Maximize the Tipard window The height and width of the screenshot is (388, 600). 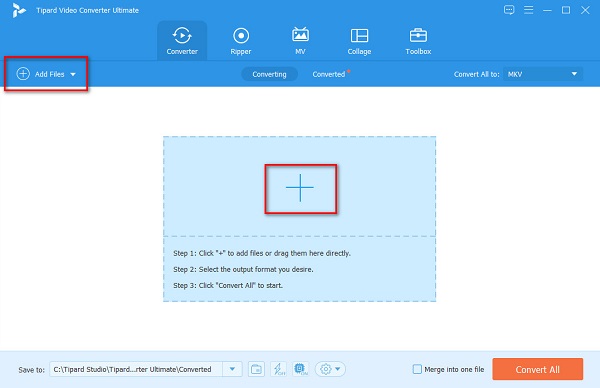pyautogui.click(x=566, y=10)
